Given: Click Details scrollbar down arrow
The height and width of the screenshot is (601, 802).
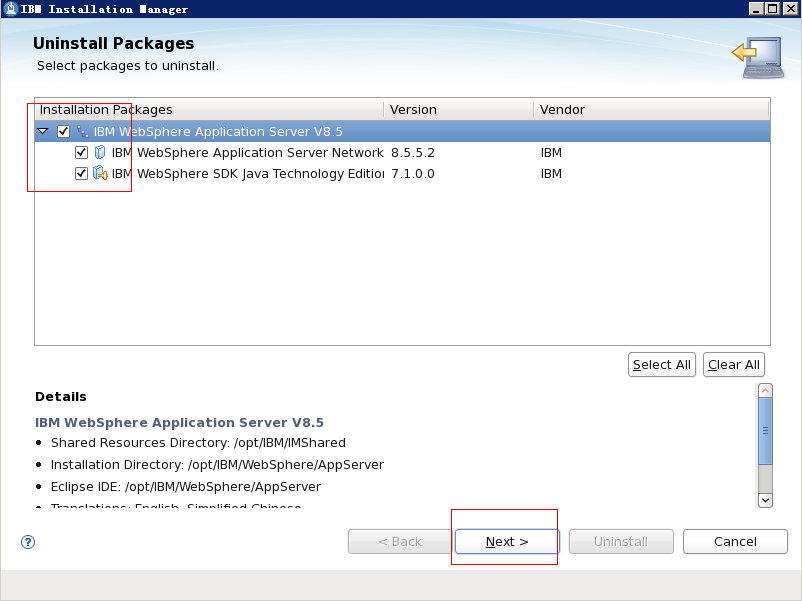Looking at the screenshot, I should [x=765, y=500].
